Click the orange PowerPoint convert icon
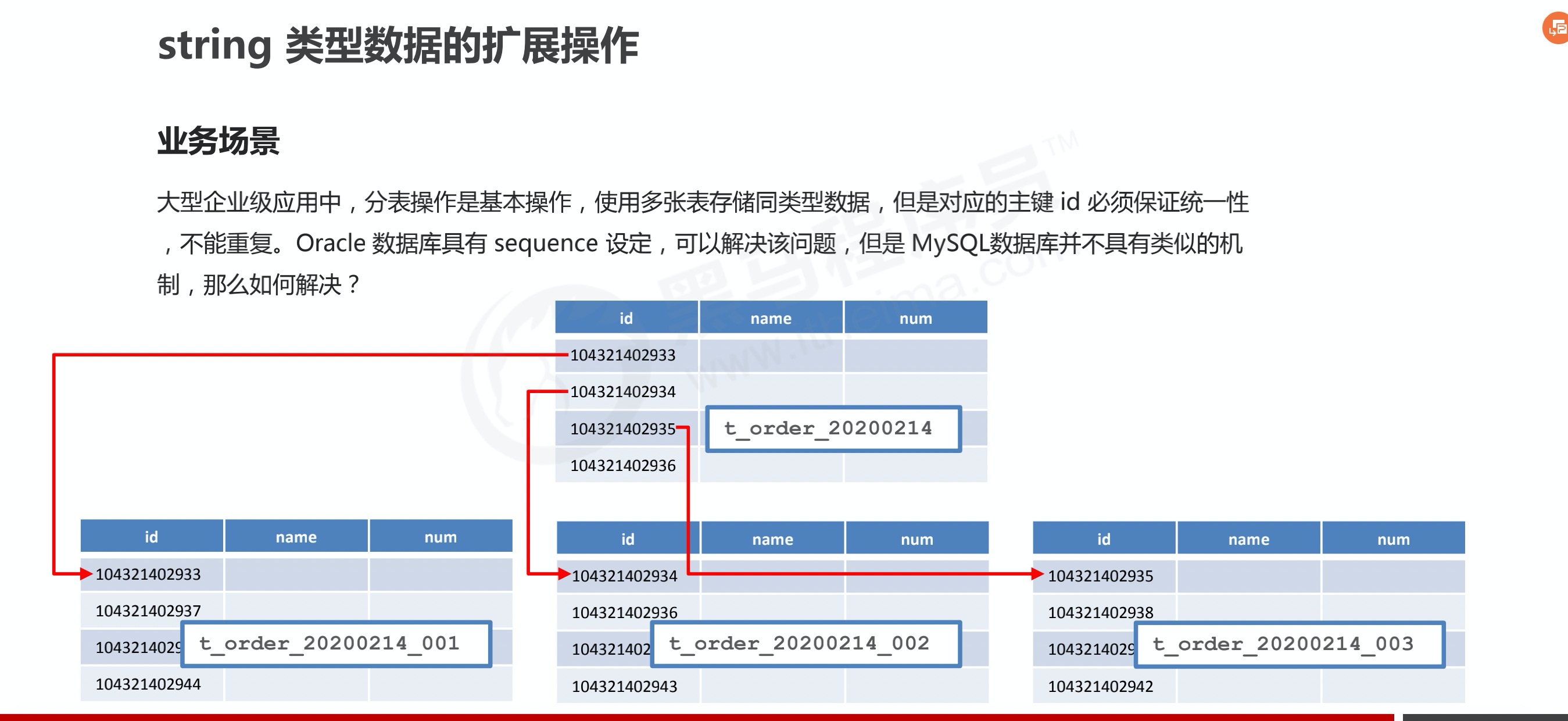Image resolution: width=1568 pixels, height=721 pixels. click(1557, 28)
